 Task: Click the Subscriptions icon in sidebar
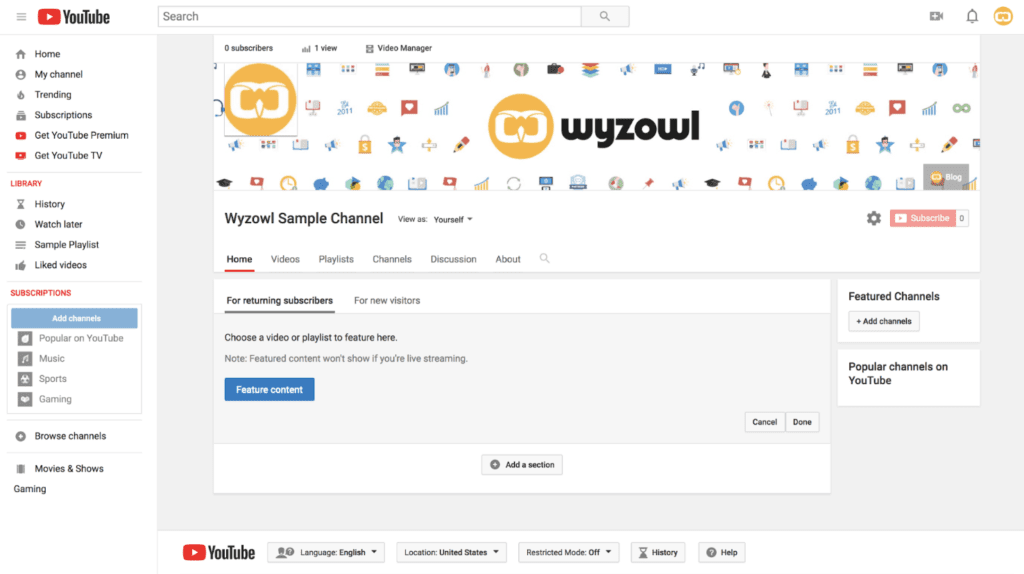(x=21, y=115)
